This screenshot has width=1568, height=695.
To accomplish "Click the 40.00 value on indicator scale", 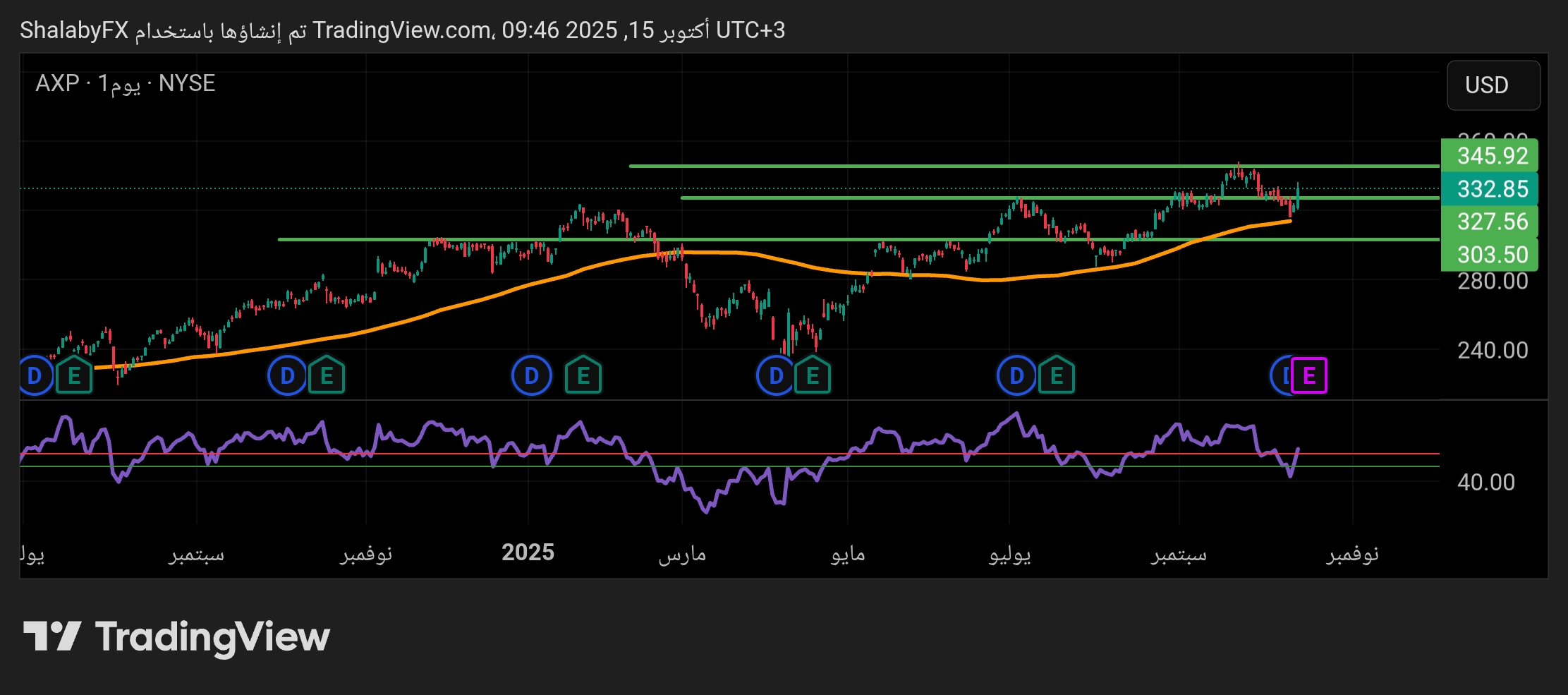I will 1485,483.
